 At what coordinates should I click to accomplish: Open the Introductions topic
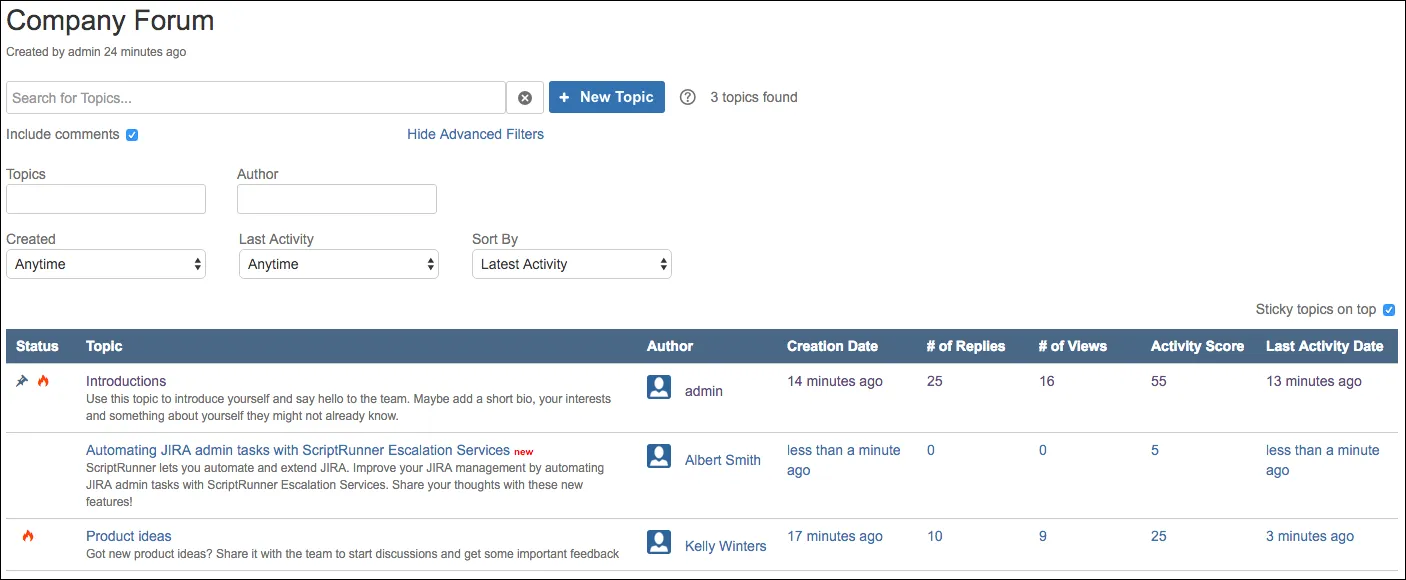[126, 381]
